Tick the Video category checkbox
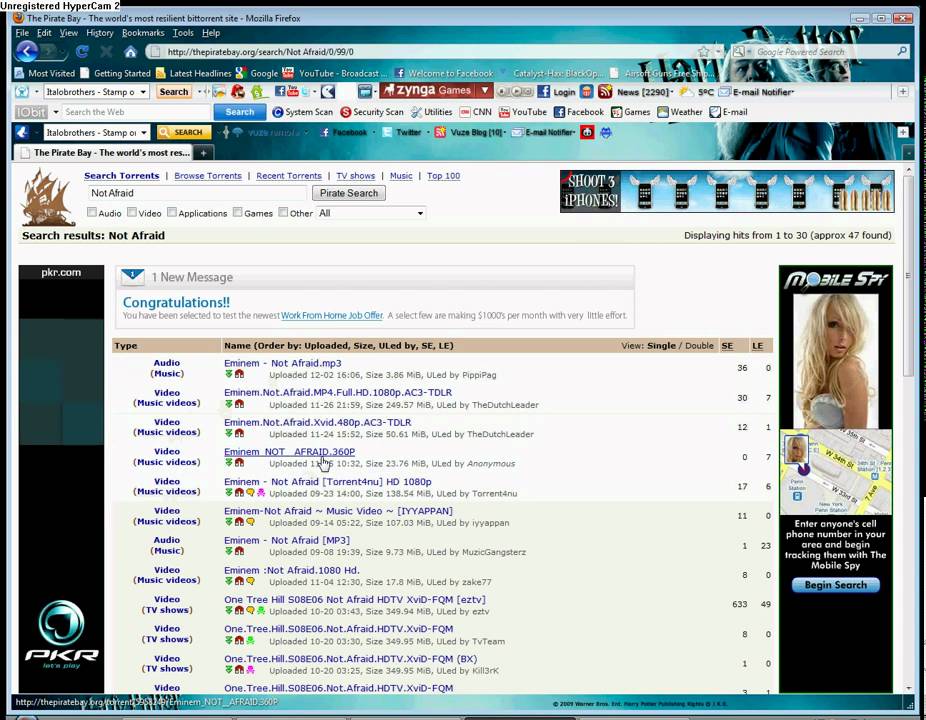This screenshot has width=926, height=720. [132, 212]
